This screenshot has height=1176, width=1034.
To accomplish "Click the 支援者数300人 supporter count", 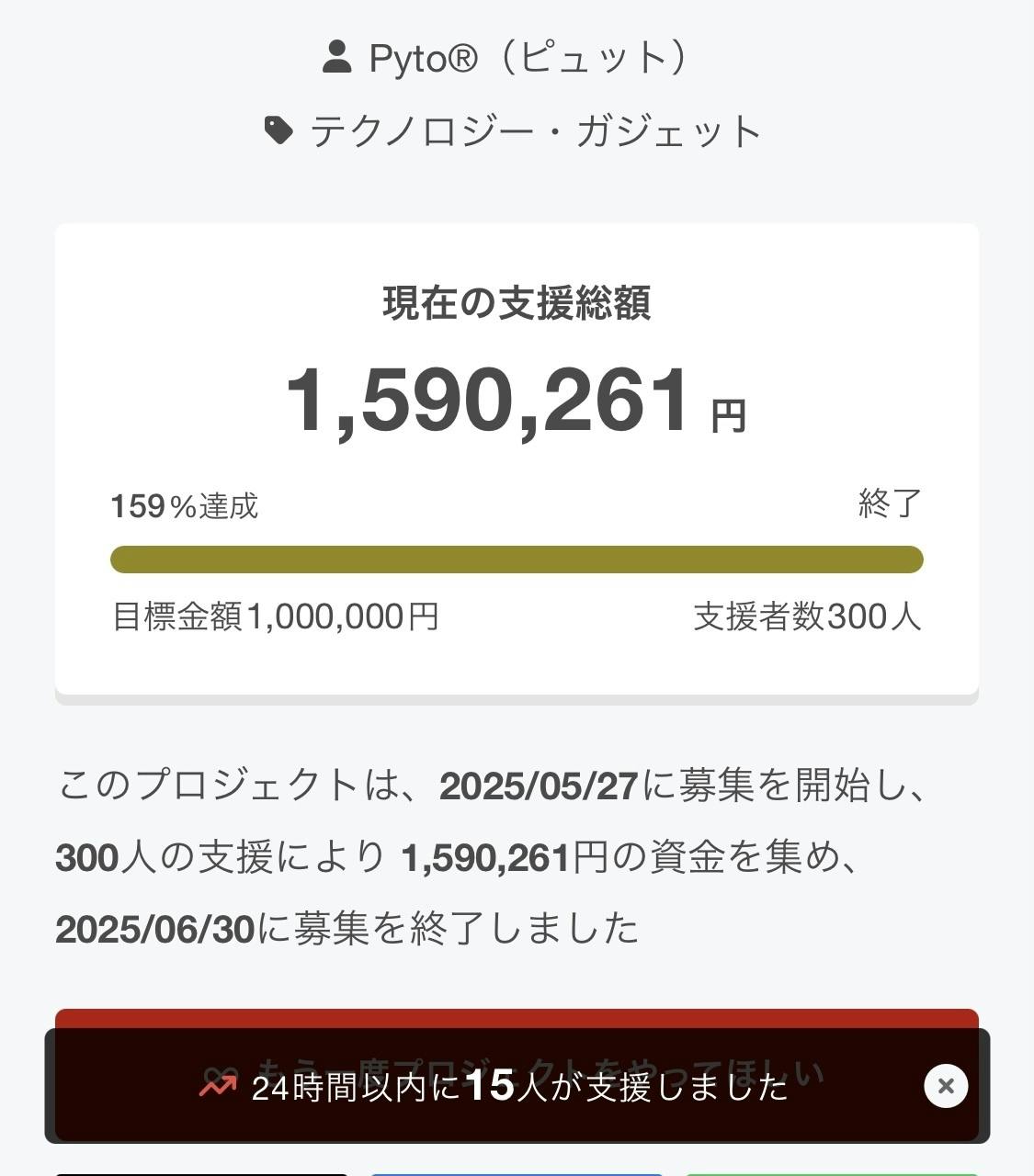I will pos(807,616).
